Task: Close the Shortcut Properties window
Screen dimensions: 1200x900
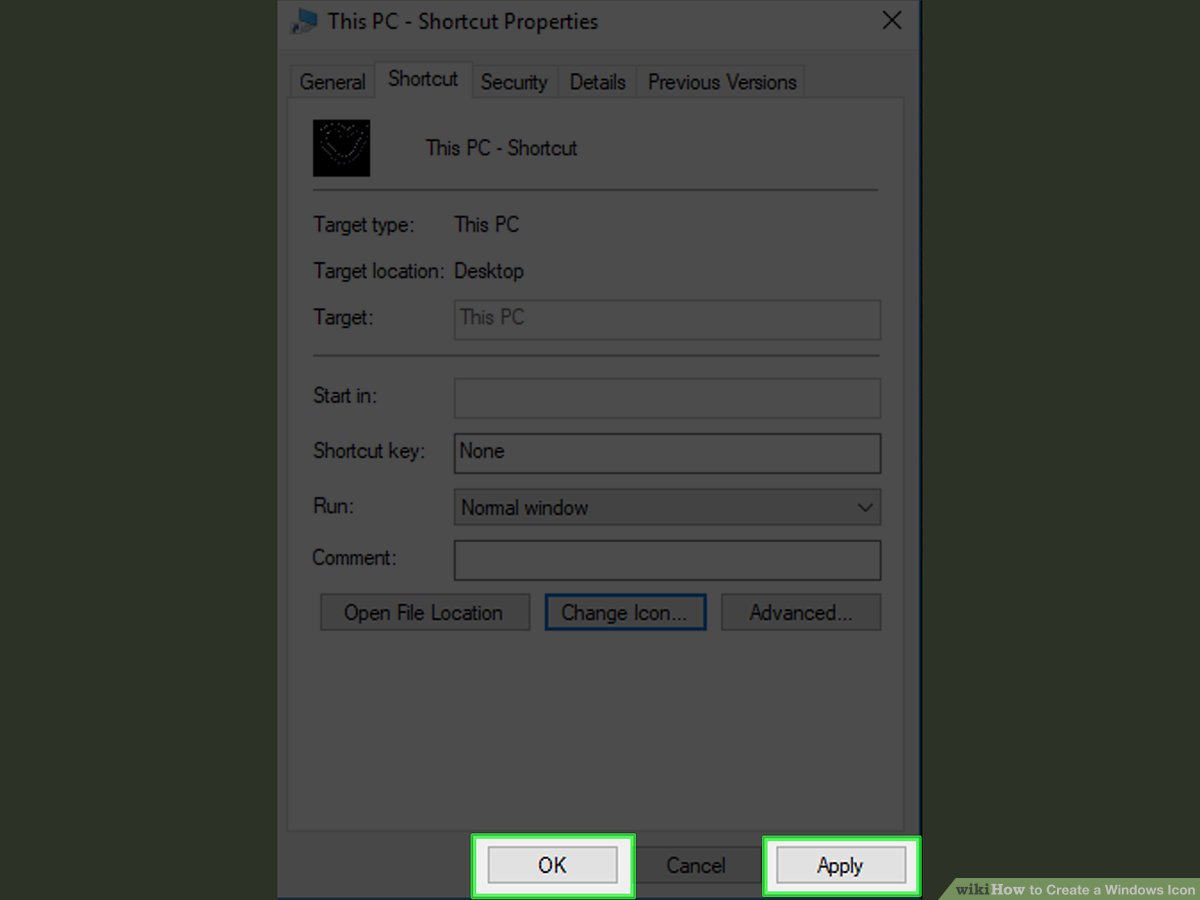Action: click(891, 20)
